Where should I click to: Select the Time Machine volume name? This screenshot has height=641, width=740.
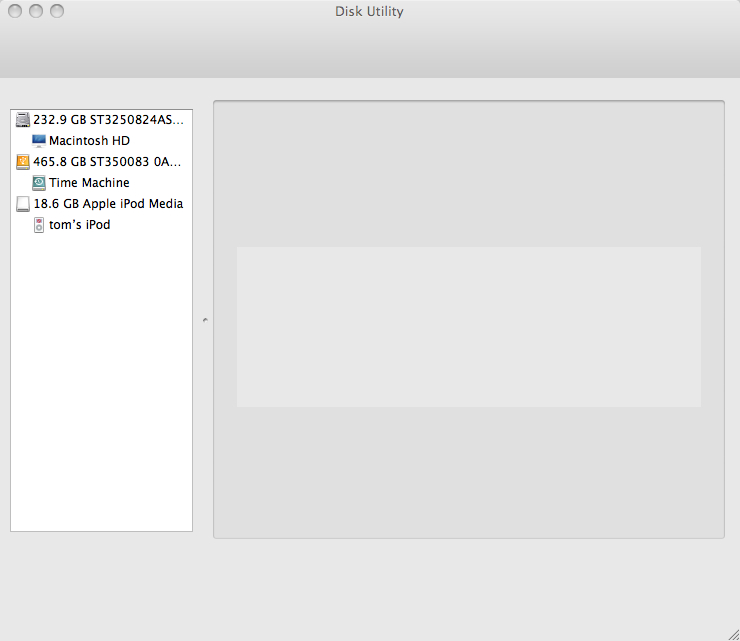pos(89,183)
